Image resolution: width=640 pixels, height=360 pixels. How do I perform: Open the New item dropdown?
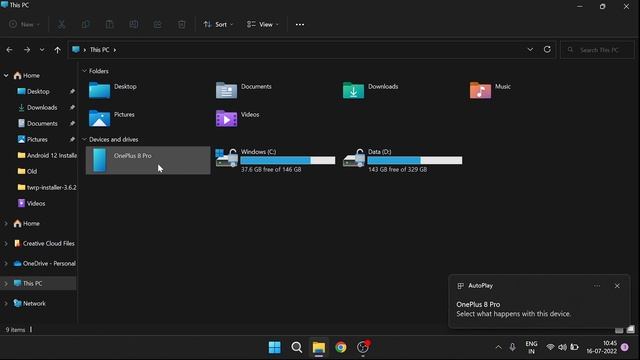coord(24,24)
